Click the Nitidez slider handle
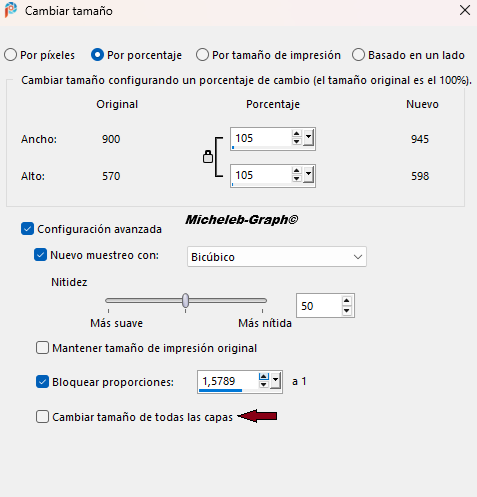 186,301
